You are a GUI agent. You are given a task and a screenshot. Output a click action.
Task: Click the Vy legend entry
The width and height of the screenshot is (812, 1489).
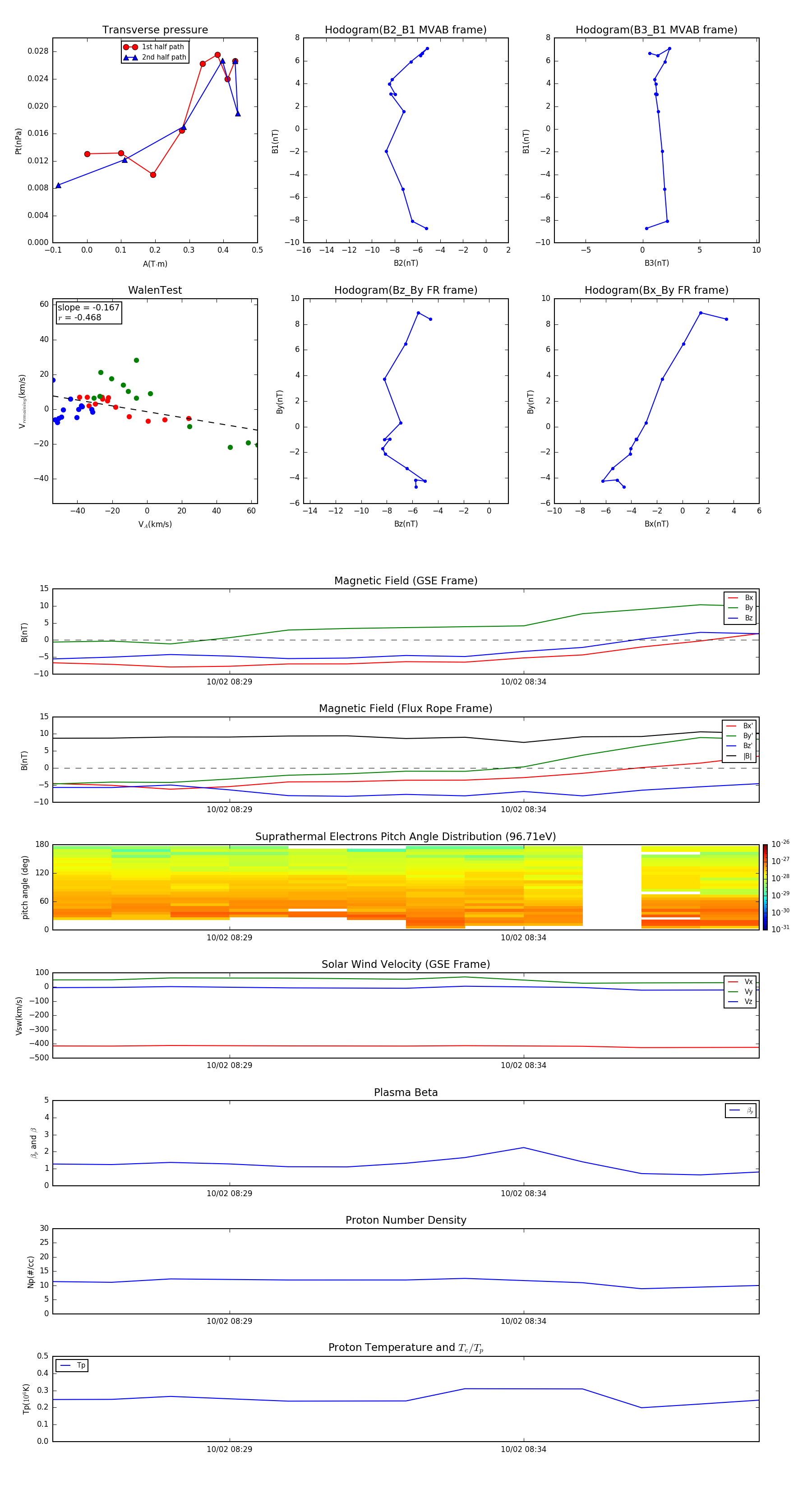pyautogui.click(x=740, y=992)
